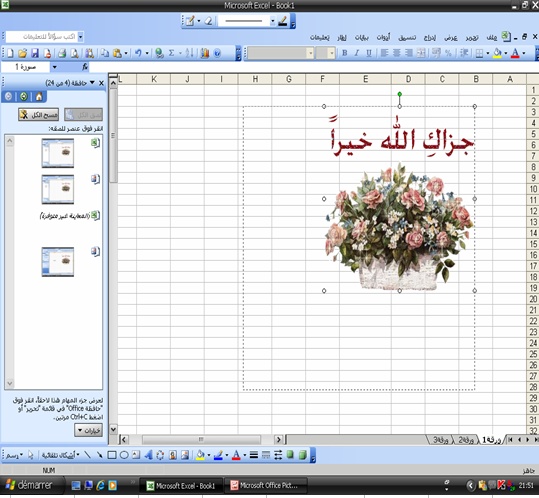The image size is (539, 498).
Task: Select the Rectangle shape in drawing toolbar
Action: [x=112, y=455]
